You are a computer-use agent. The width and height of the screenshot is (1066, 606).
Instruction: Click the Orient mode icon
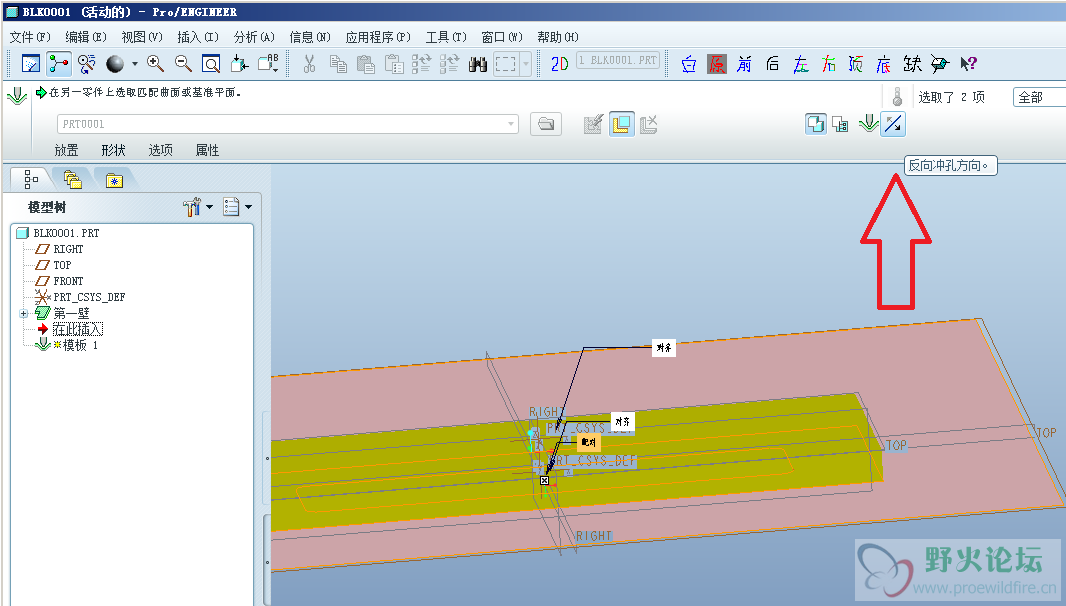(x=86, y=64)
